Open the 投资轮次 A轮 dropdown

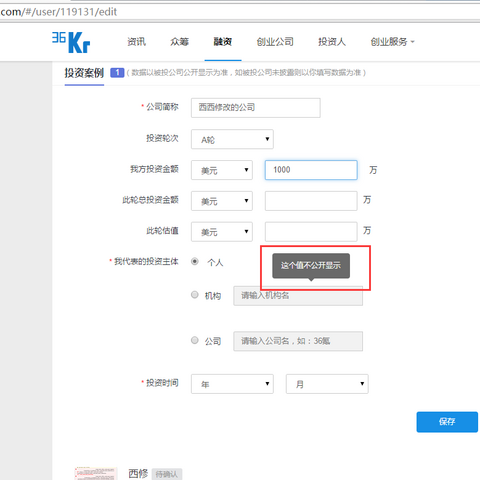232,139
